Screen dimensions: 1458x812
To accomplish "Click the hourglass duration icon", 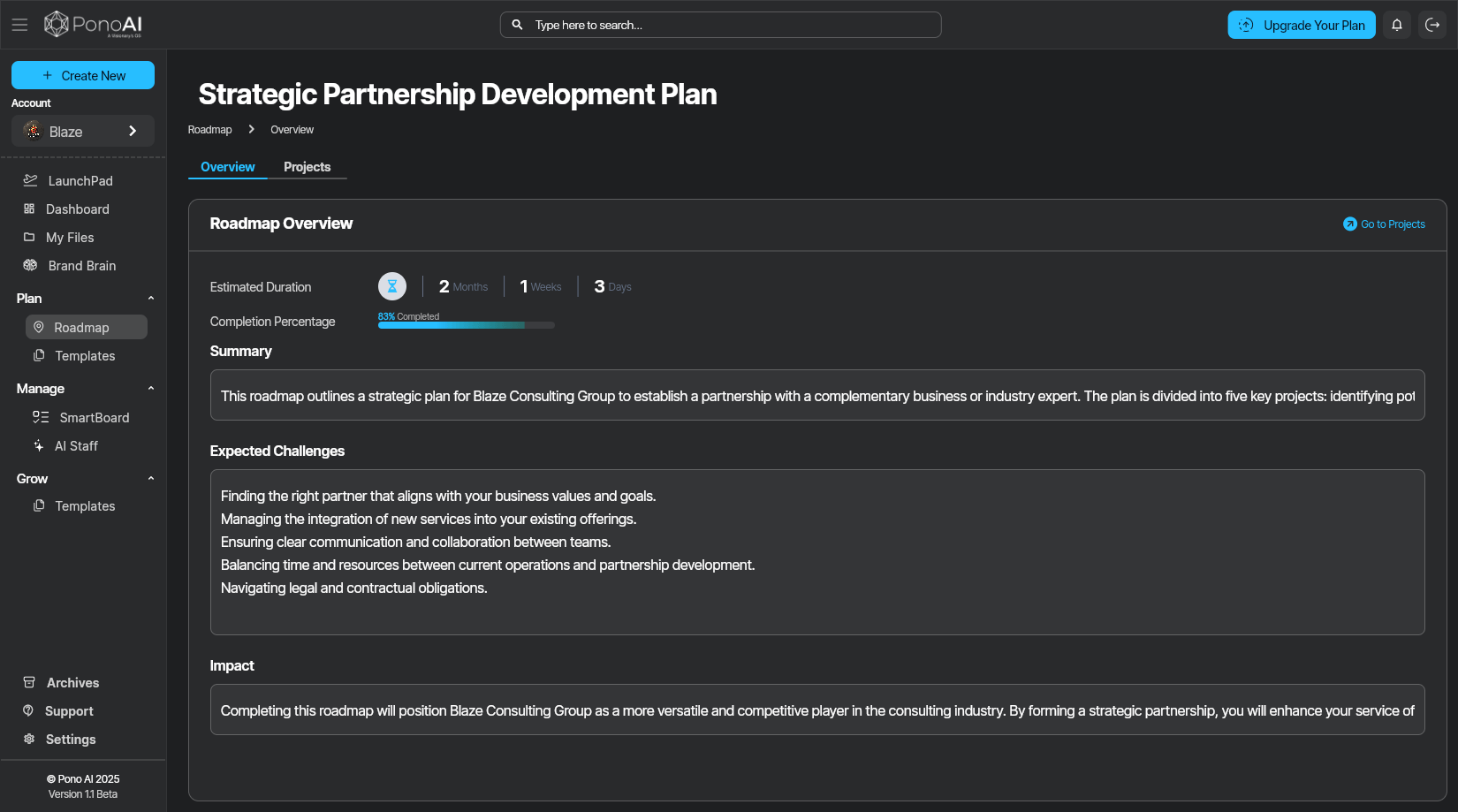I will tap(392, 286).
